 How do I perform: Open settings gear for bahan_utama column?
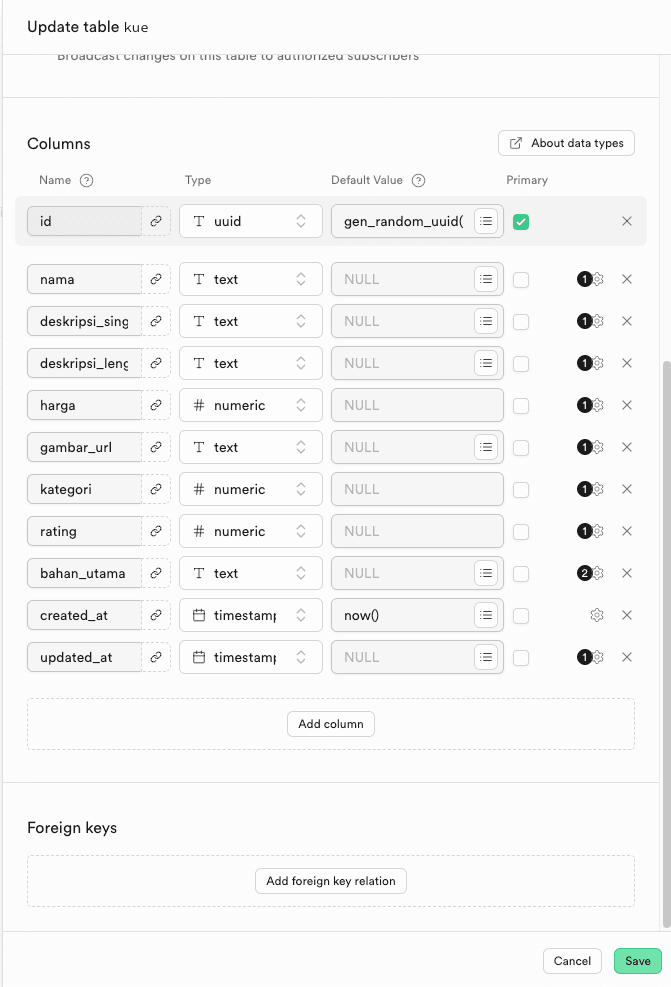tap(597, 573)
